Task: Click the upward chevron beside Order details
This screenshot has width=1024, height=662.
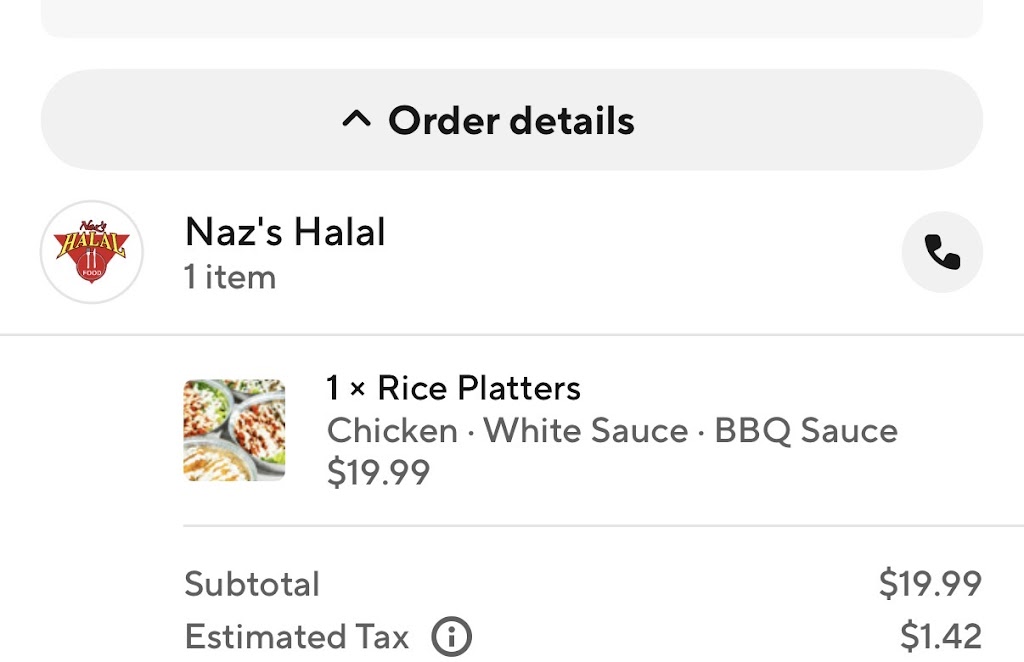Action: tap(357, 119)
